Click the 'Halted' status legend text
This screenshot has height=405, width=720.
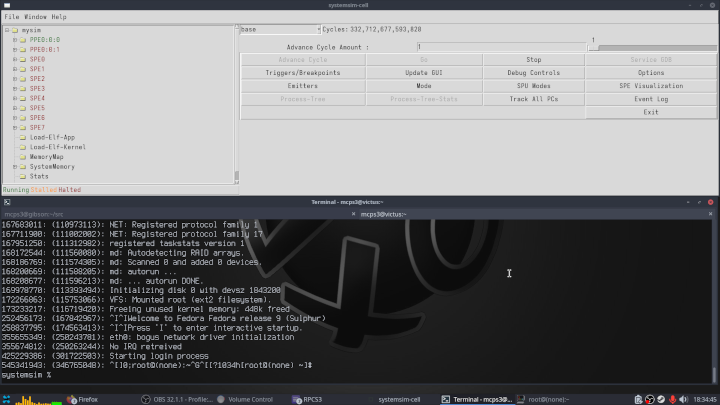point(70,190)
